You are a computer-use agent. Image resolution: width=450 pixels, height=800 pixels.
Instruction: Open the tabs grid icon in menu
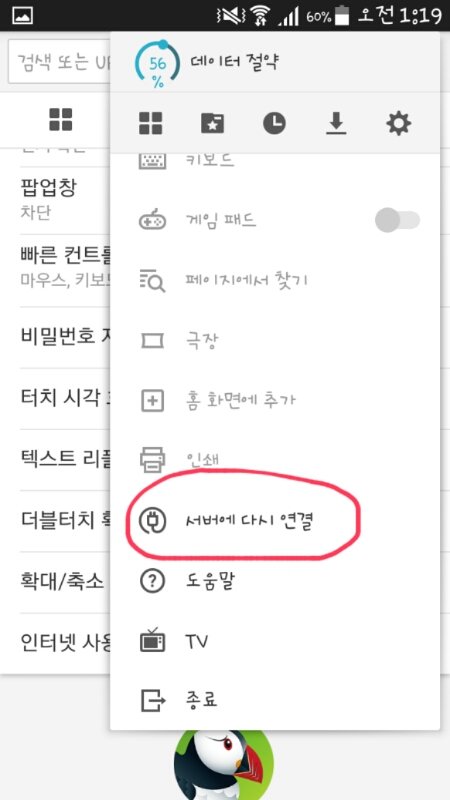pyautogui.click(x=151, y=123)
